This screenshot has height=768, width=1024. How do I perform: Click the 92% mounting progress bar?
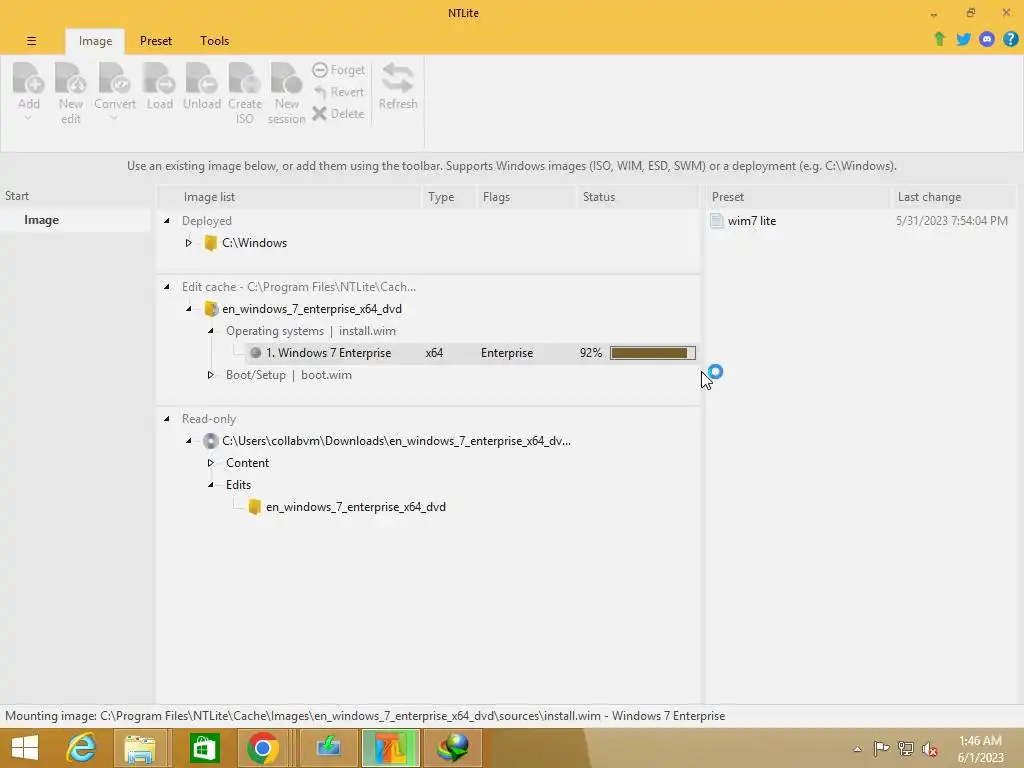653,353
